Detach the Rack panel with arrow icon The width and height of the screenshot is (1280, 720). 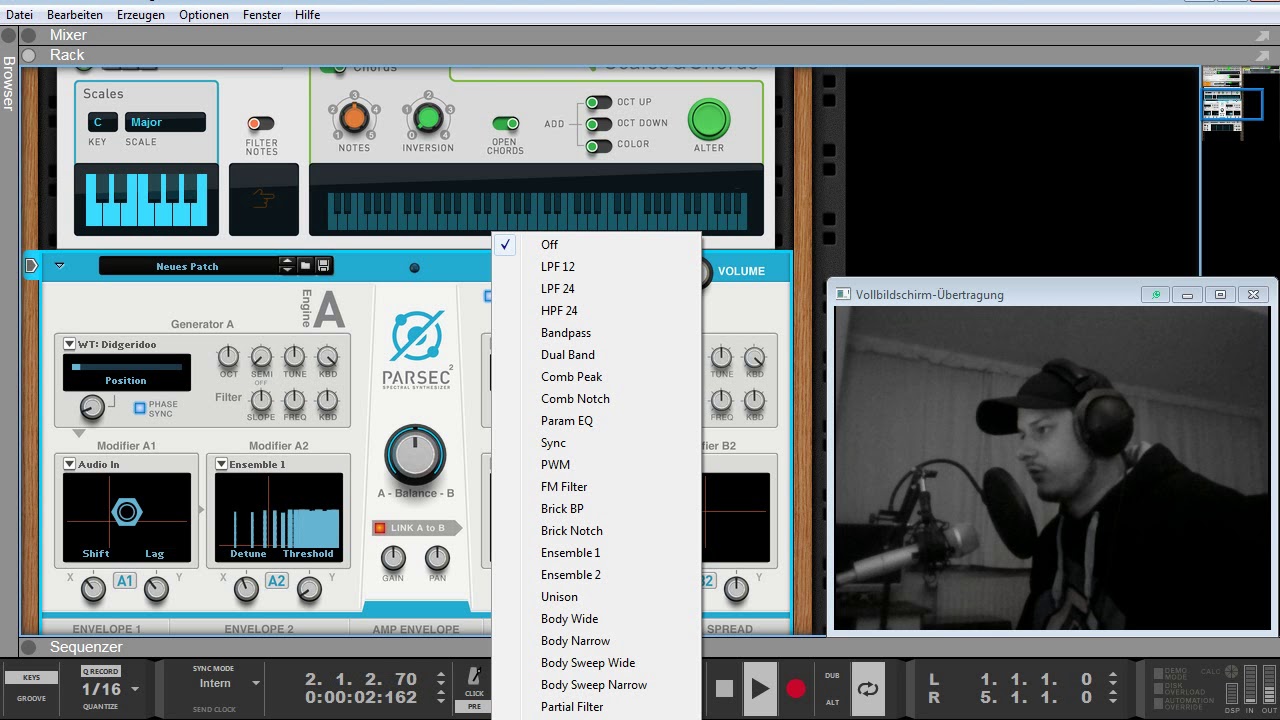(x=1262, y=55)
